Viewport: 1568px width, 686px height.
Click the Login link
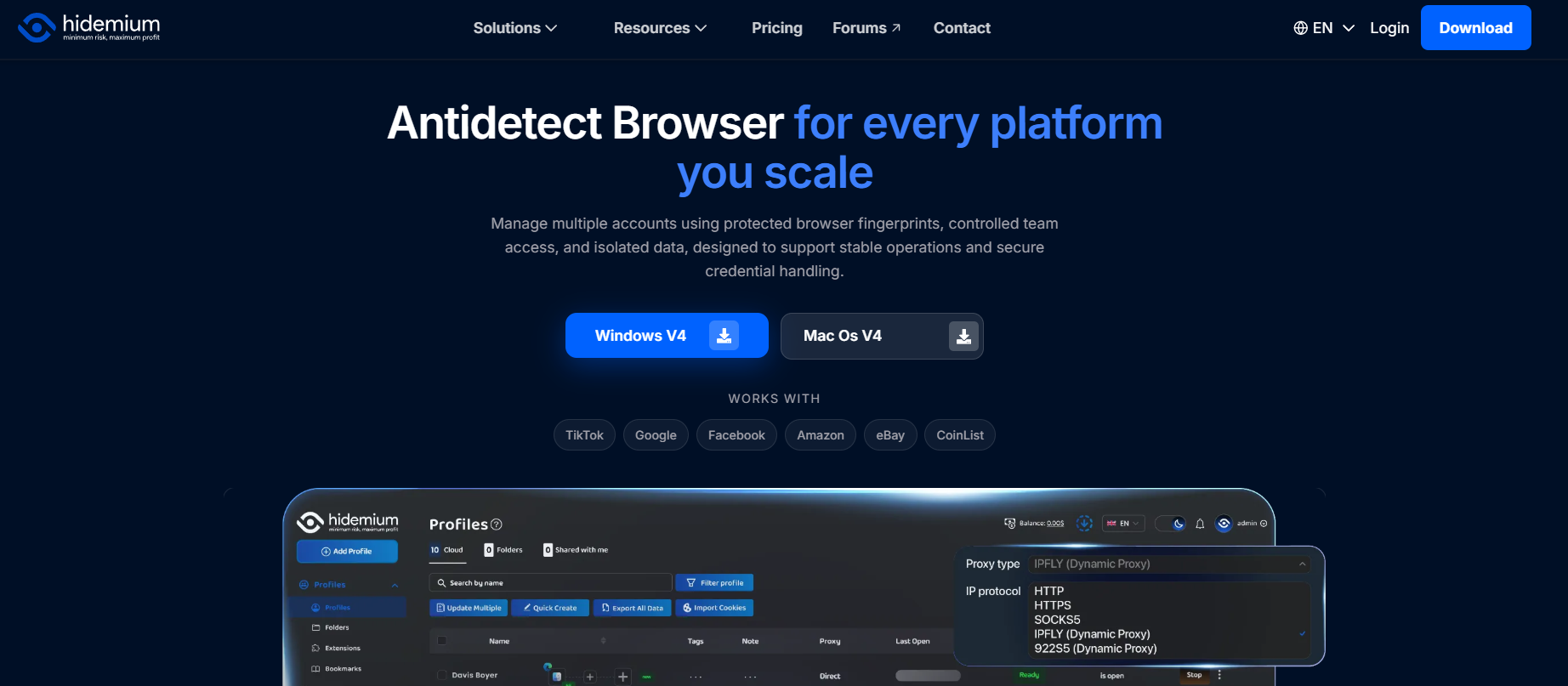tap(1389, 28)
